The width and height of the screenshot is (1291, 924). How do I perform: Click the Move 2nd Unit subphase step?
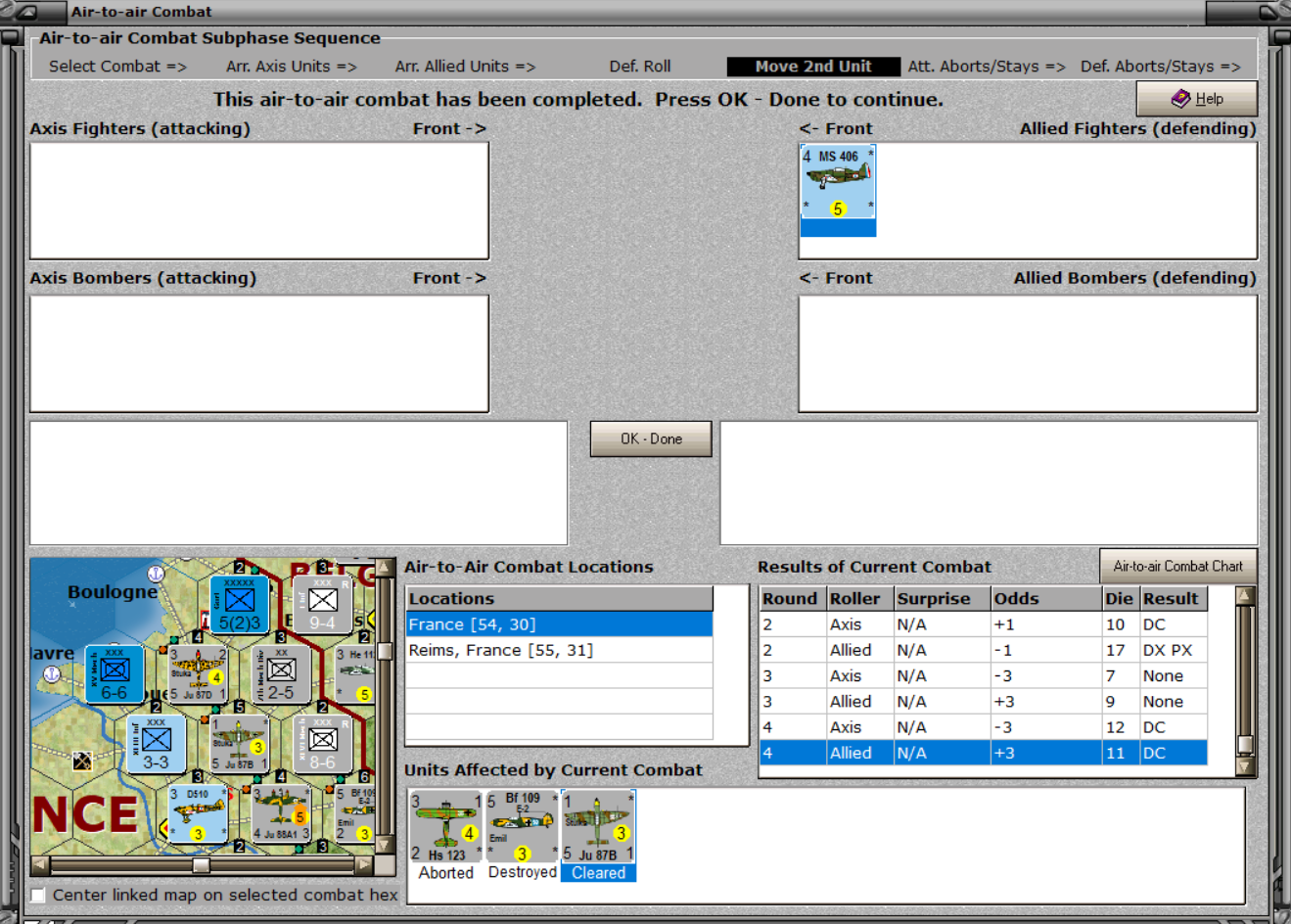click(813, 67)
